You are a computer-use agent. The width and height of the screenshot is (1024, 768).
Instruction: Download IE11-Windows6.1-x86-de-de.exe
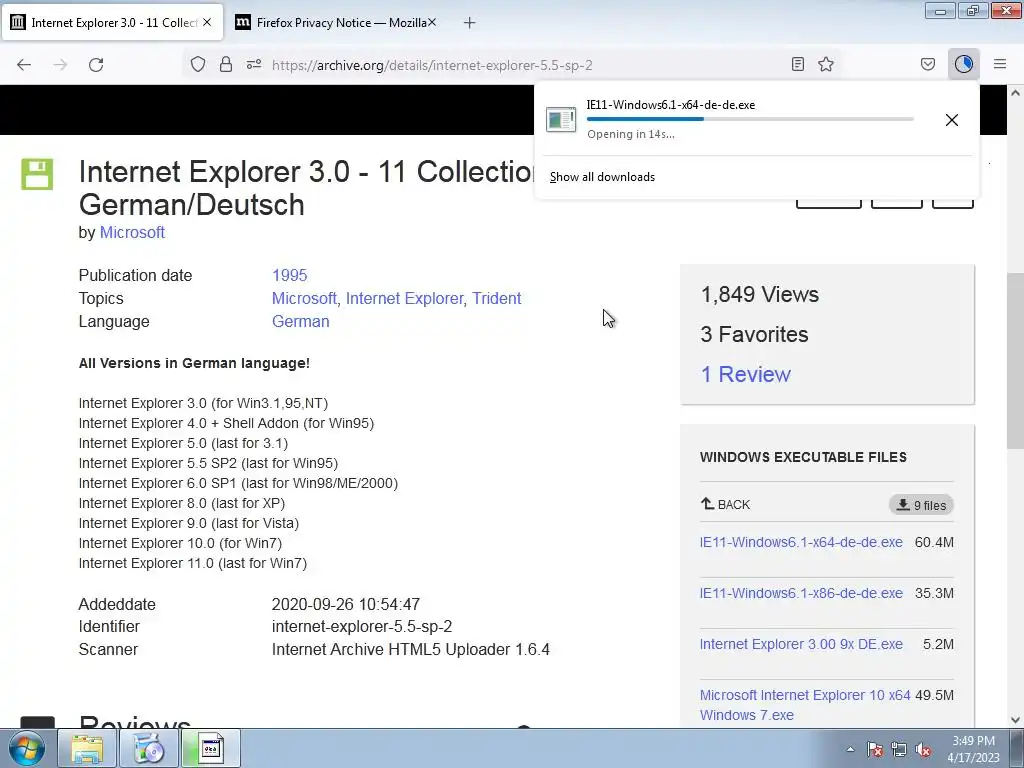point(801,593)
